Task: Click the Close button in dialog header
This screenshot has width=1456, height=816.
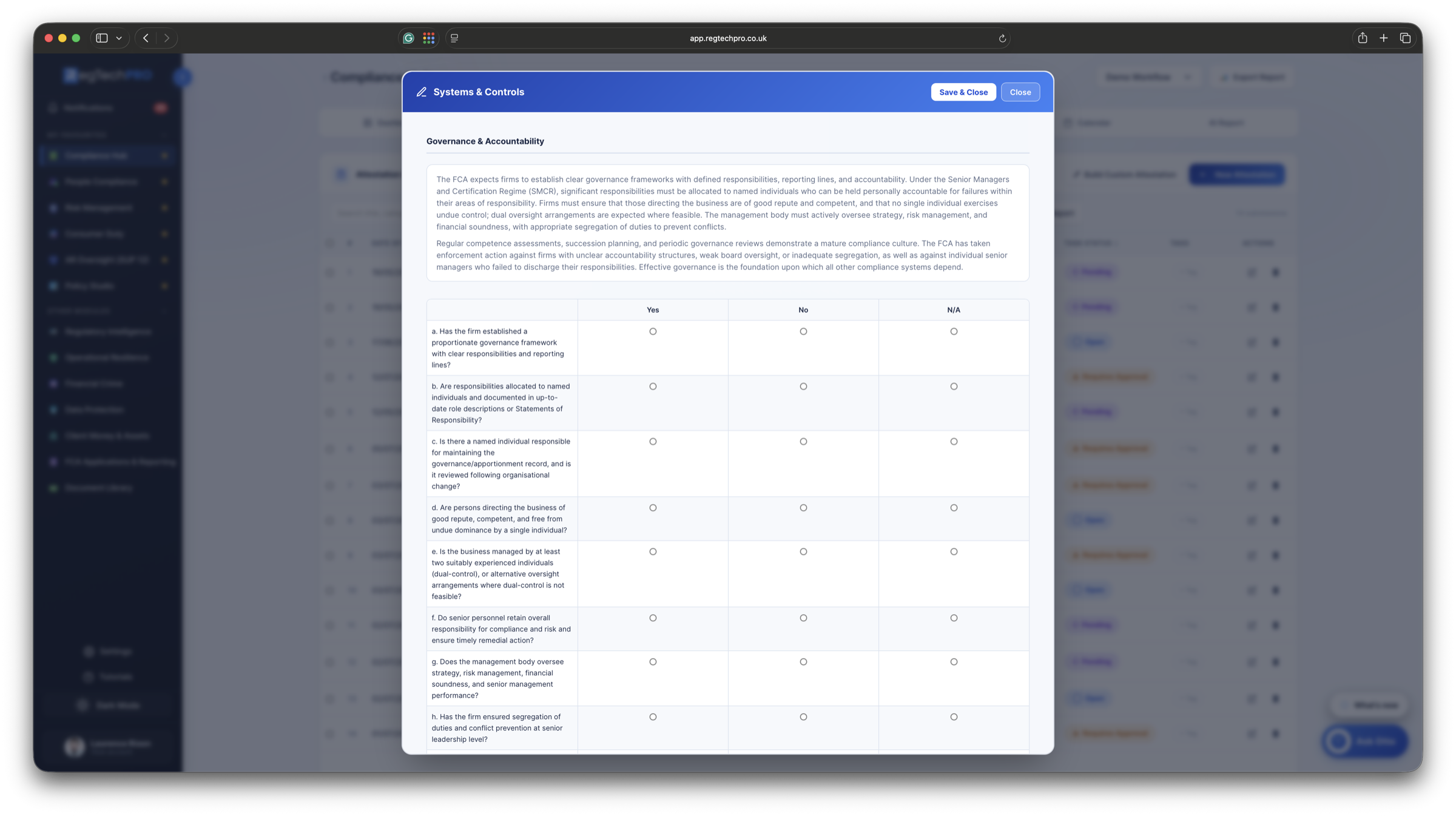Action: point(1020,92)
